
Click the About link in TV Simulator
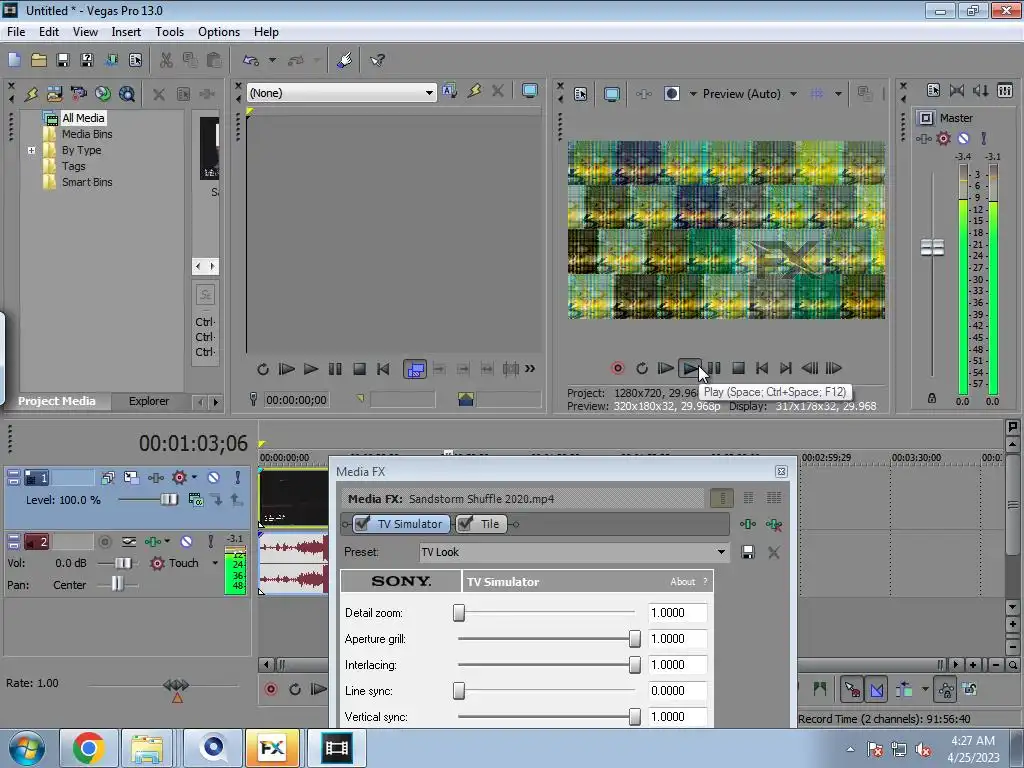[682, 582]
